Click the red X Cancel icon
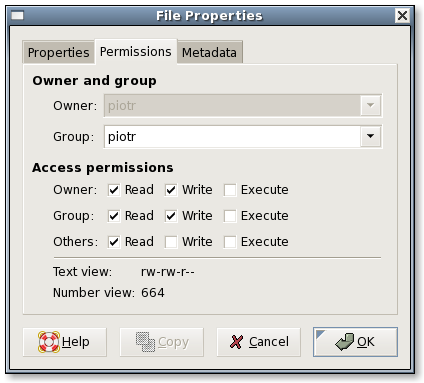This screenshot has height=383, width=424. pyautogui.click(x=236, y=342)
